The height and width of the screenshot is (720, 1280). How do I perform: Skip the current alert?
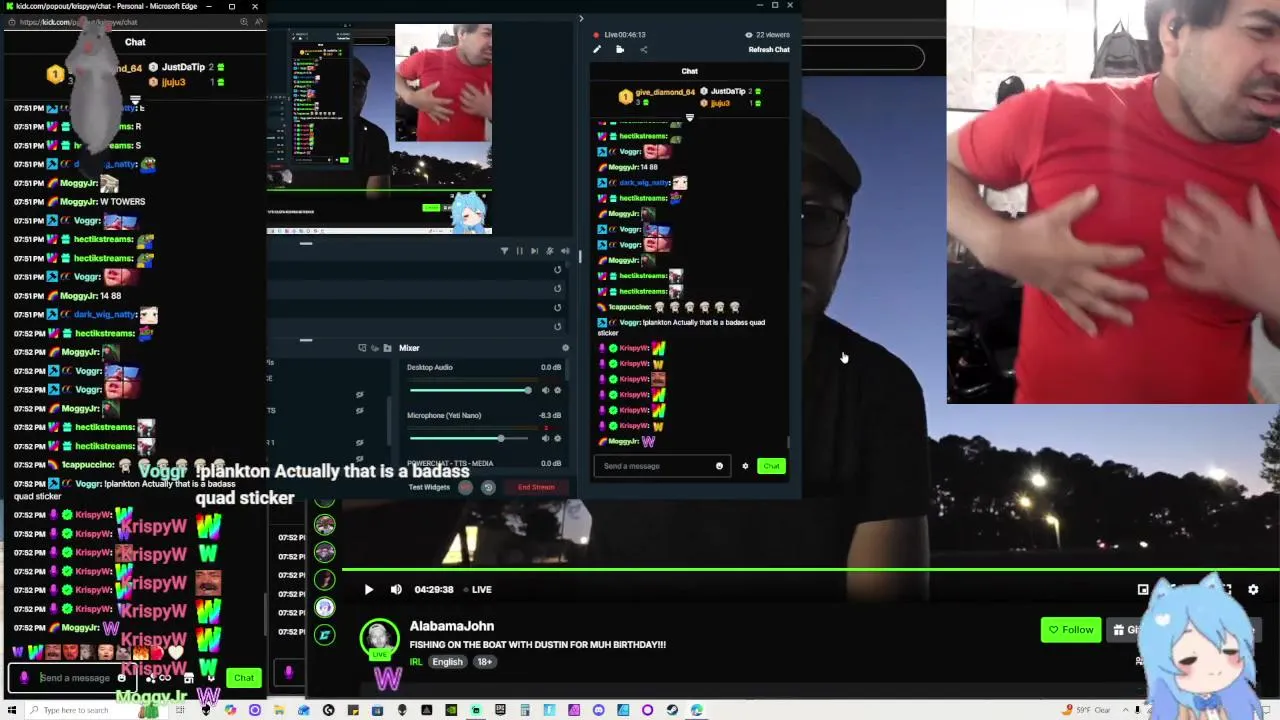click(534, 251)
